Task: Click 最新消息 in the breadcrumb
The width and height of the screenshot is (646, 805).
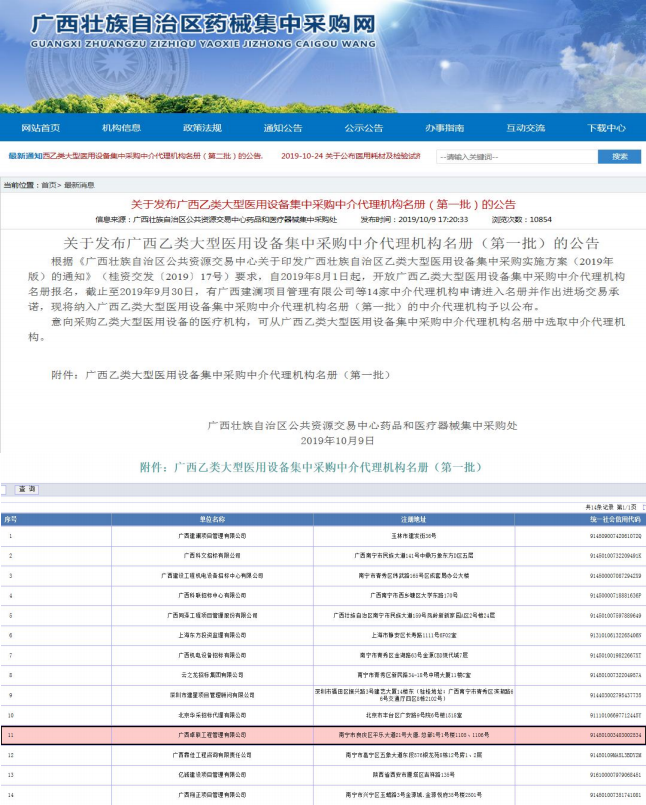Action: 79,185
